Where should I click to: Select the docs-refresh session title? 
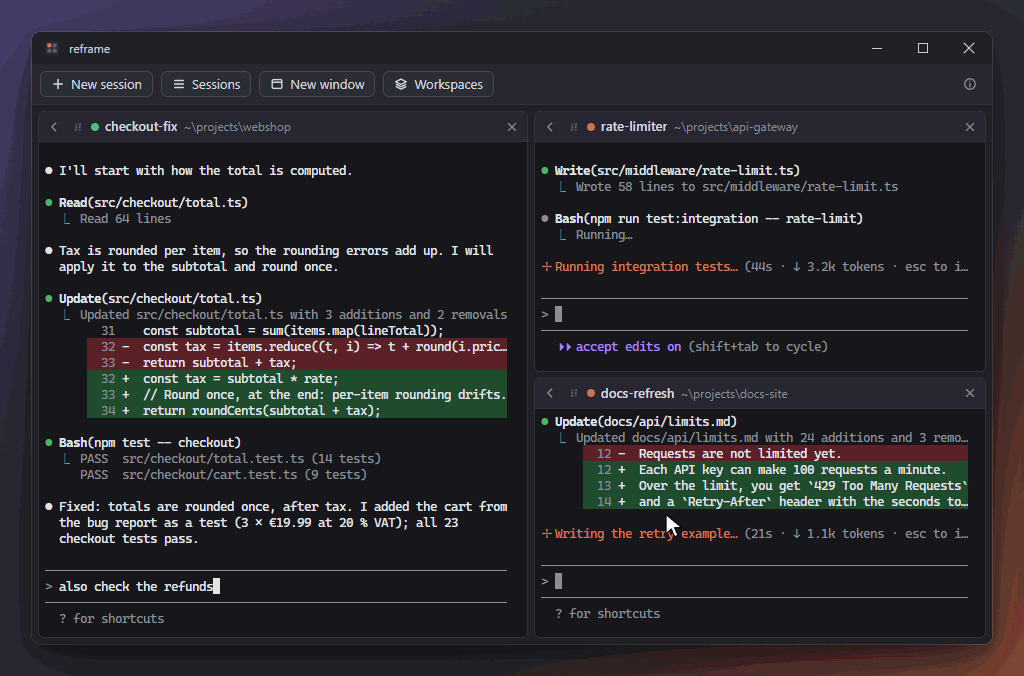pyautogui.click(x=637, y=393)
